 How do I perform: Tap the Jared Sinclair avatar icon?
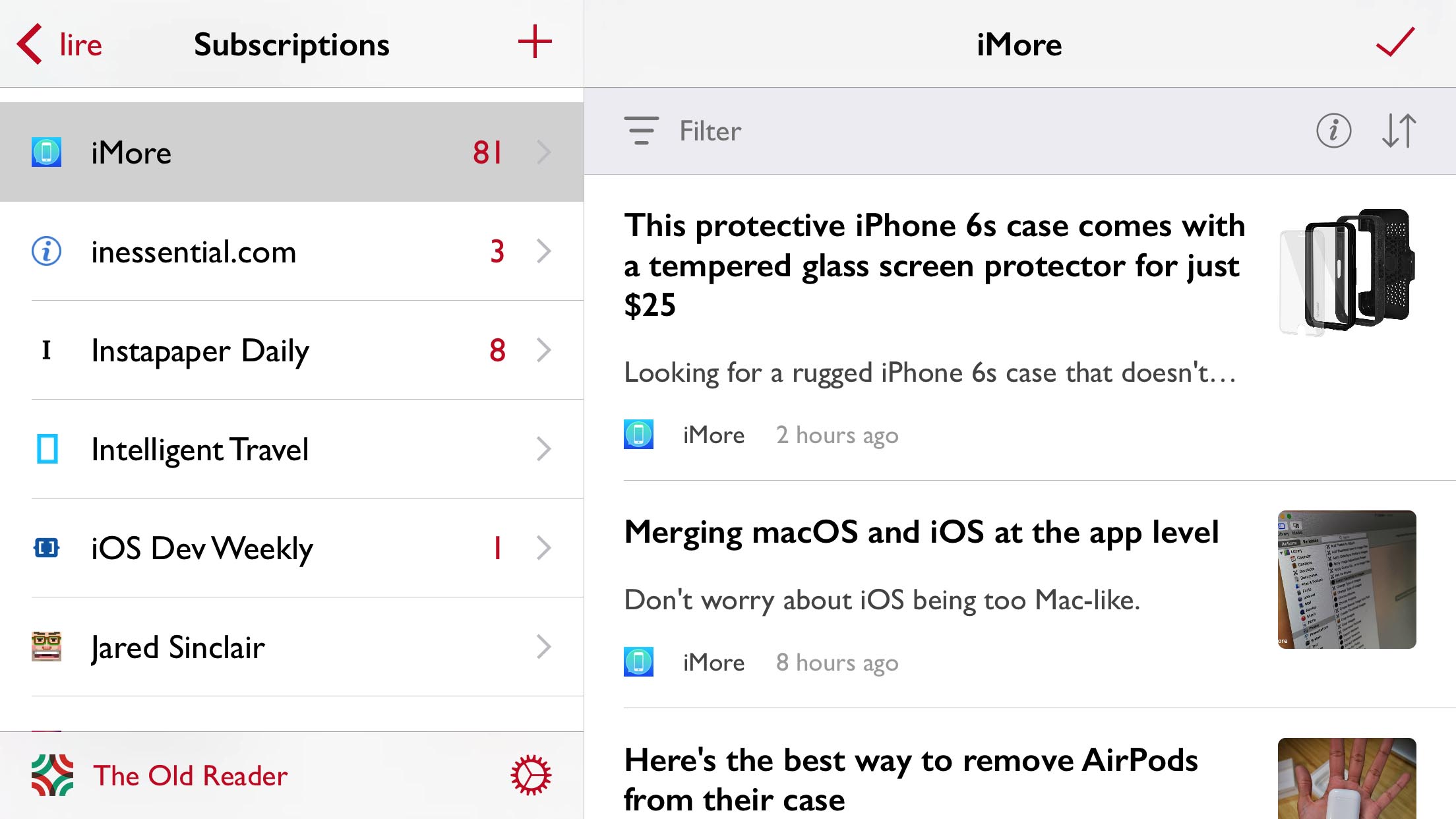click(46, 646)
